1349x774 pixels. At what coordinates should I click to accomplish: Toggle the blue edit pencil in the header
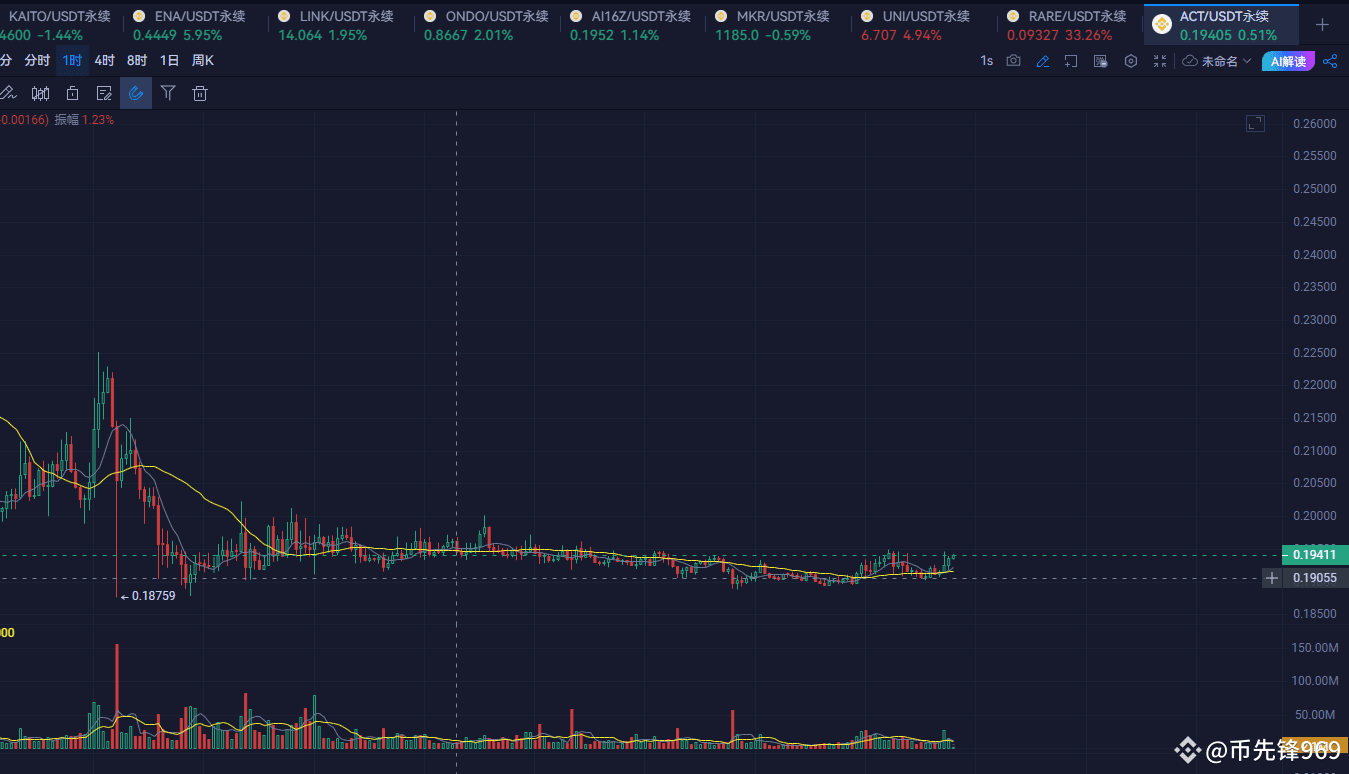point(1042,60)
